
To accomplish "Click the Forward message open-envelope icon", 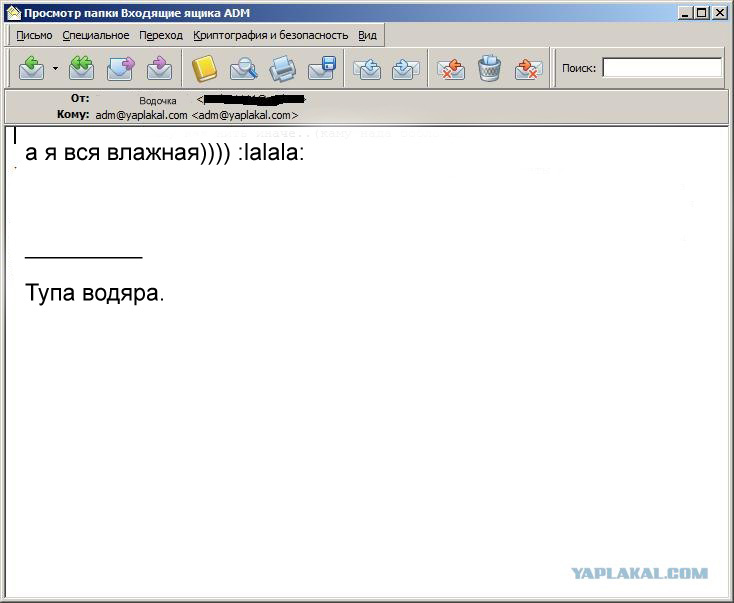I will [x=121, y=68].
